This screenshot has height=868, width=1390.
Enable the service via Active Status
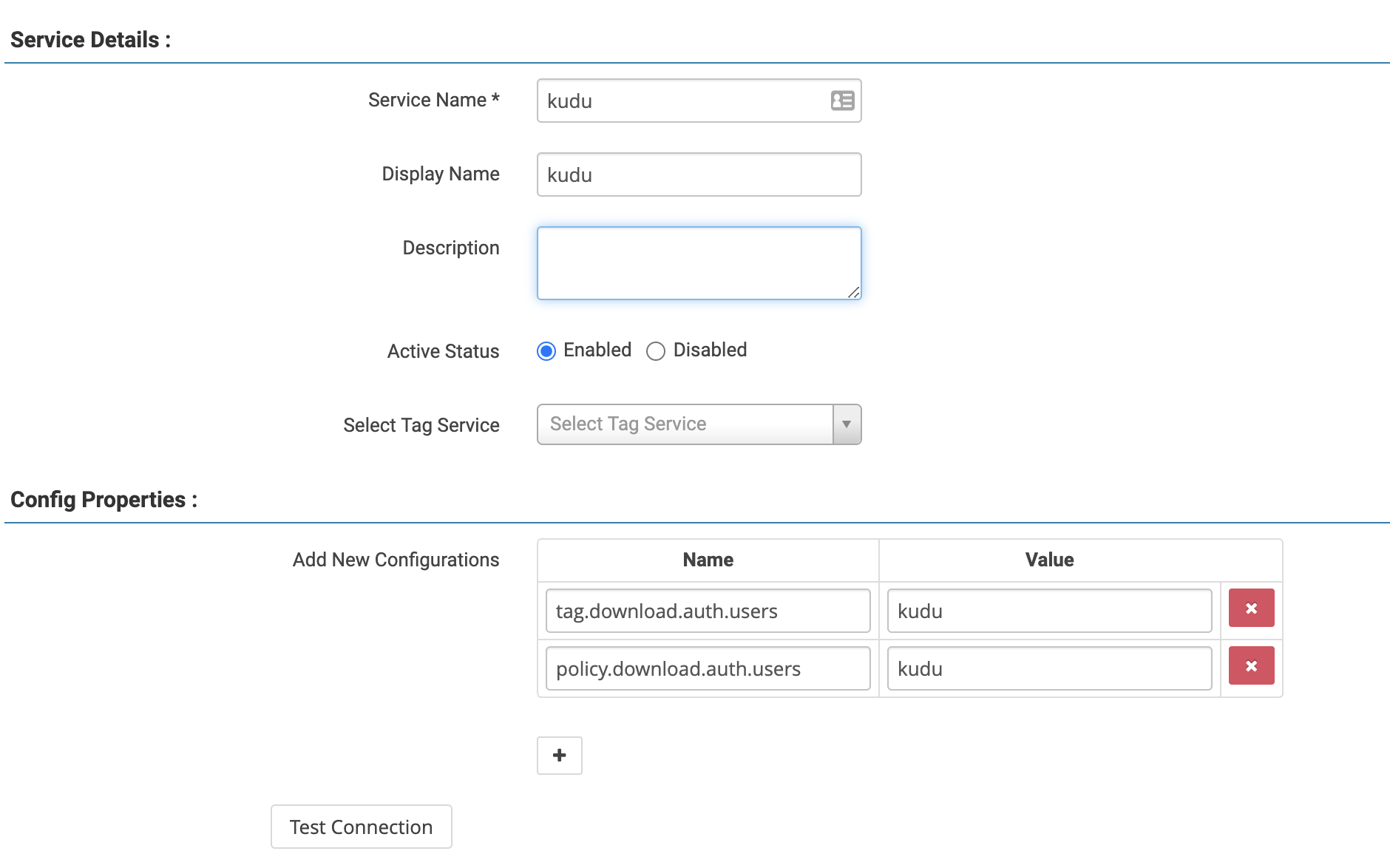coord(546,350)
